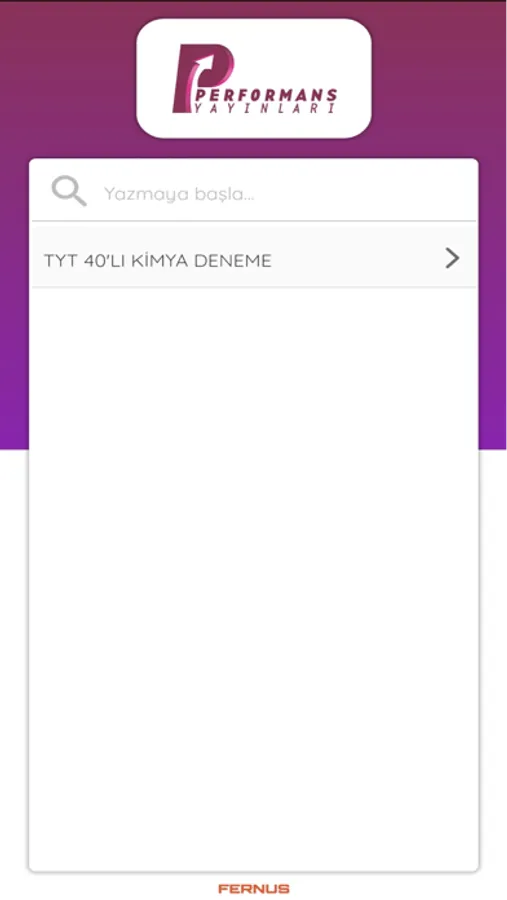Click the right chevron on TYT row

click(452, 258)
